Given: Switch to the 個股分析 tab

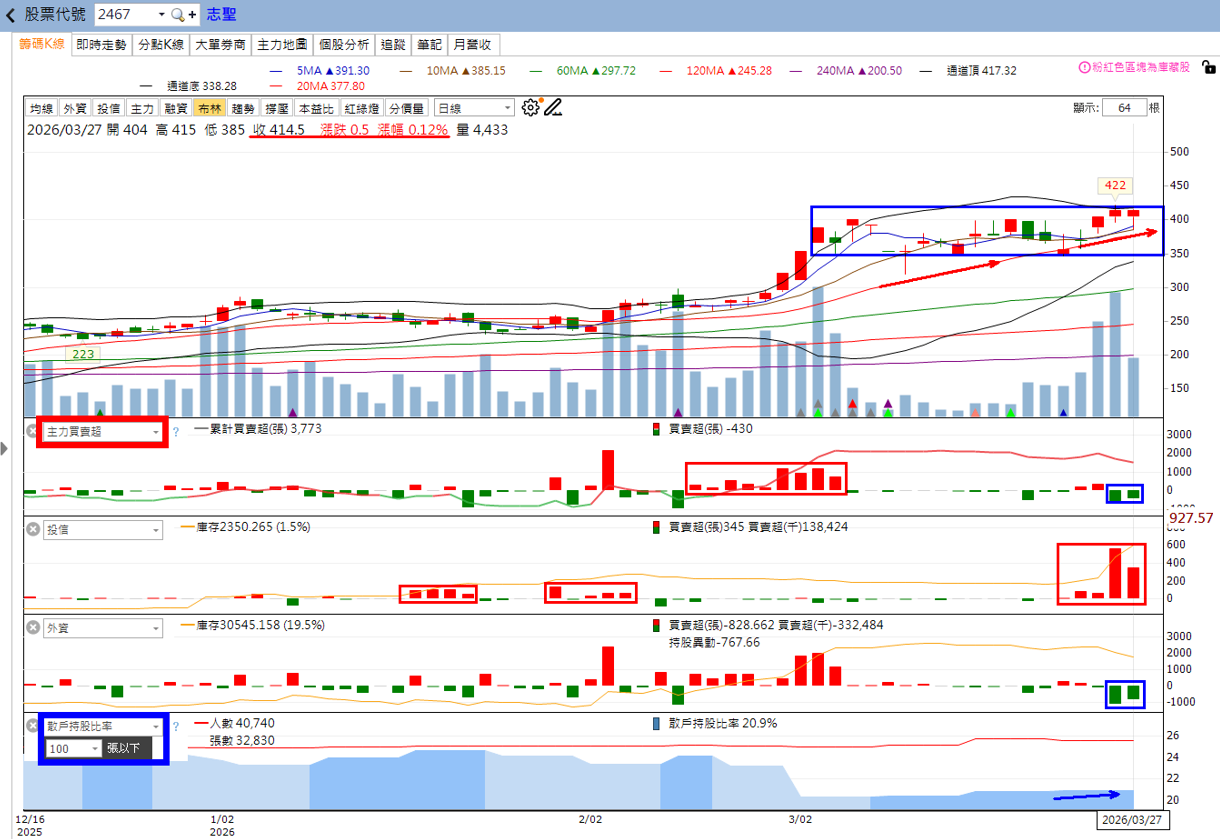Looking at the screenshot, I should [344, 44].
